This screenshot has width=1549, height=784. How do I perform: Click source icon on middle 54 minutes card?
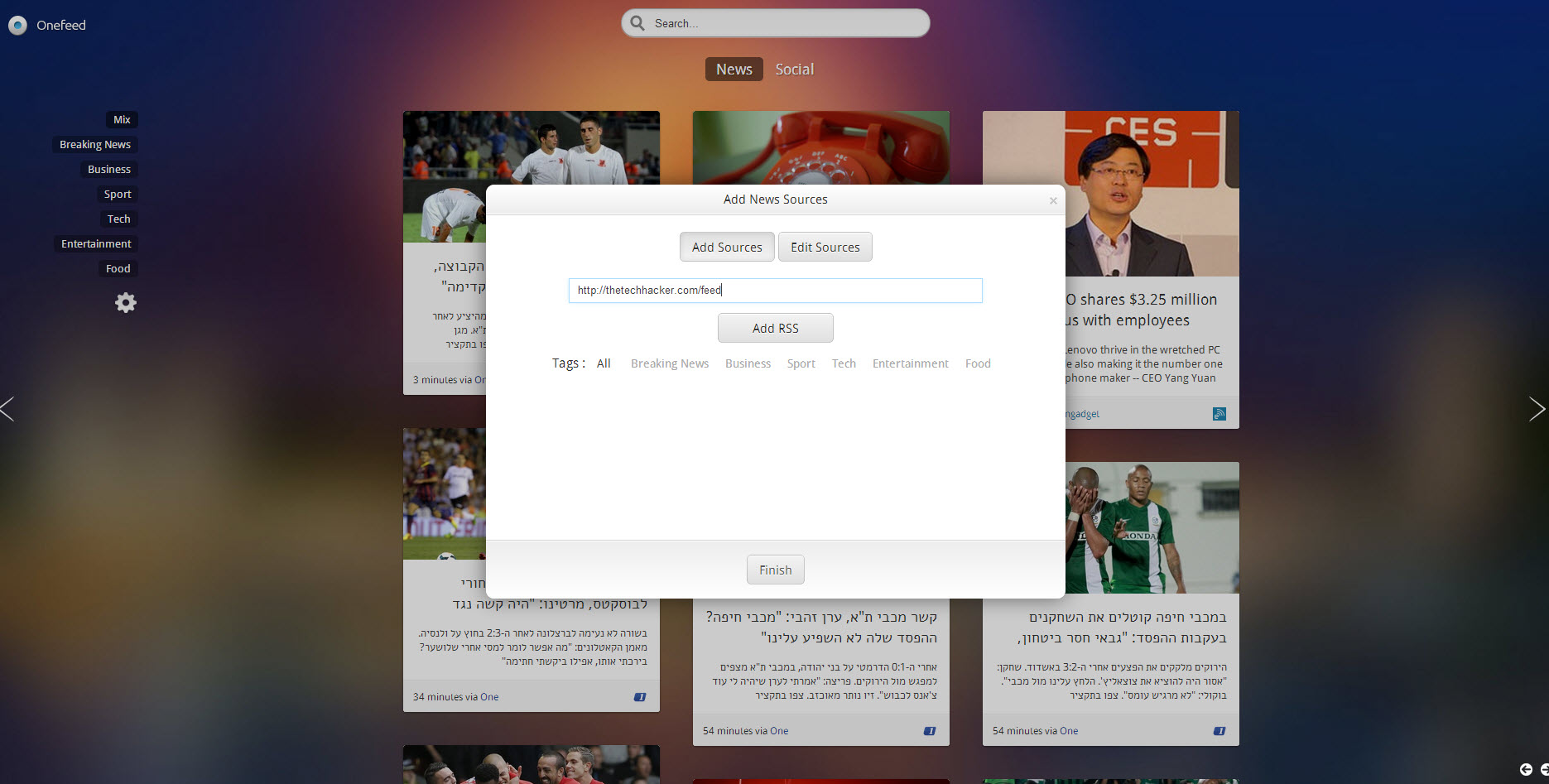click(930, 731)
